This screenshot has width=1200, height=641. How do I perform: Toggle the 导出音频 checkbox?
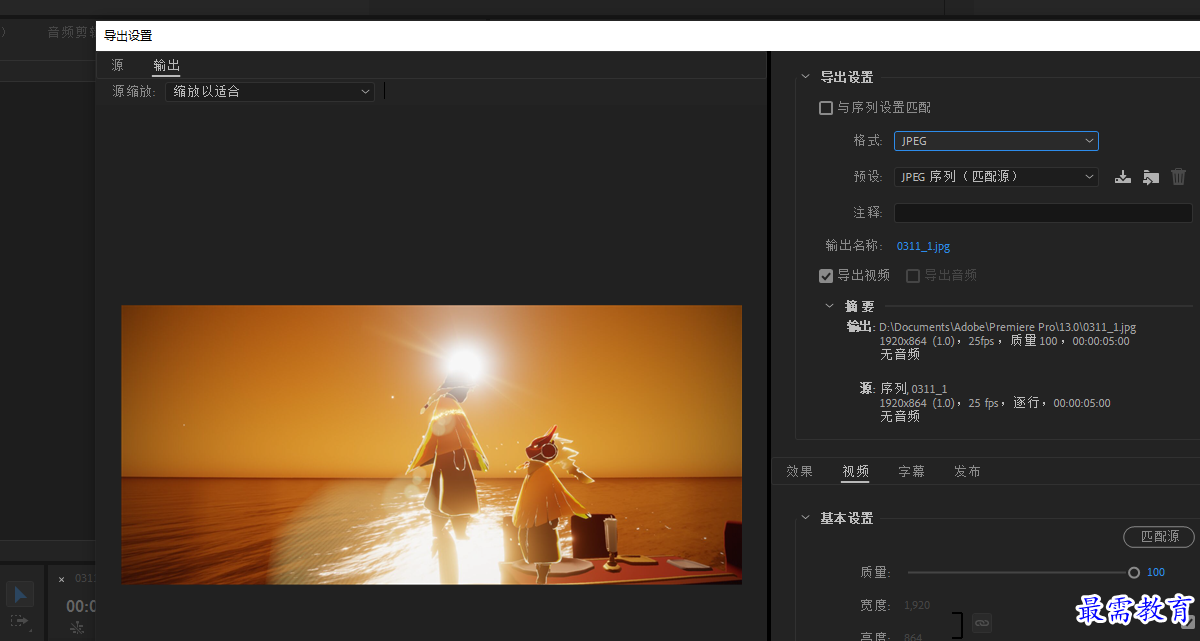[x=913, y=276]
